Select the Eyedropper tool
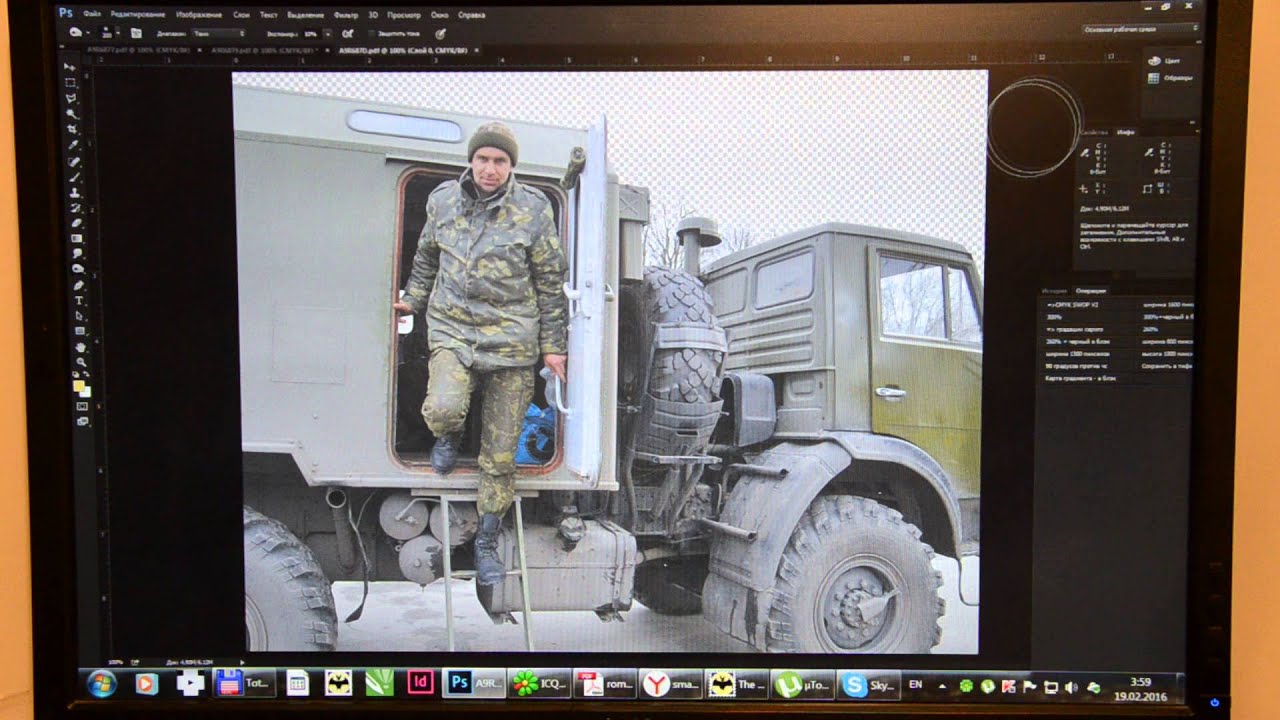This screenshot has height=720, width=1280. tap(73, 145)
